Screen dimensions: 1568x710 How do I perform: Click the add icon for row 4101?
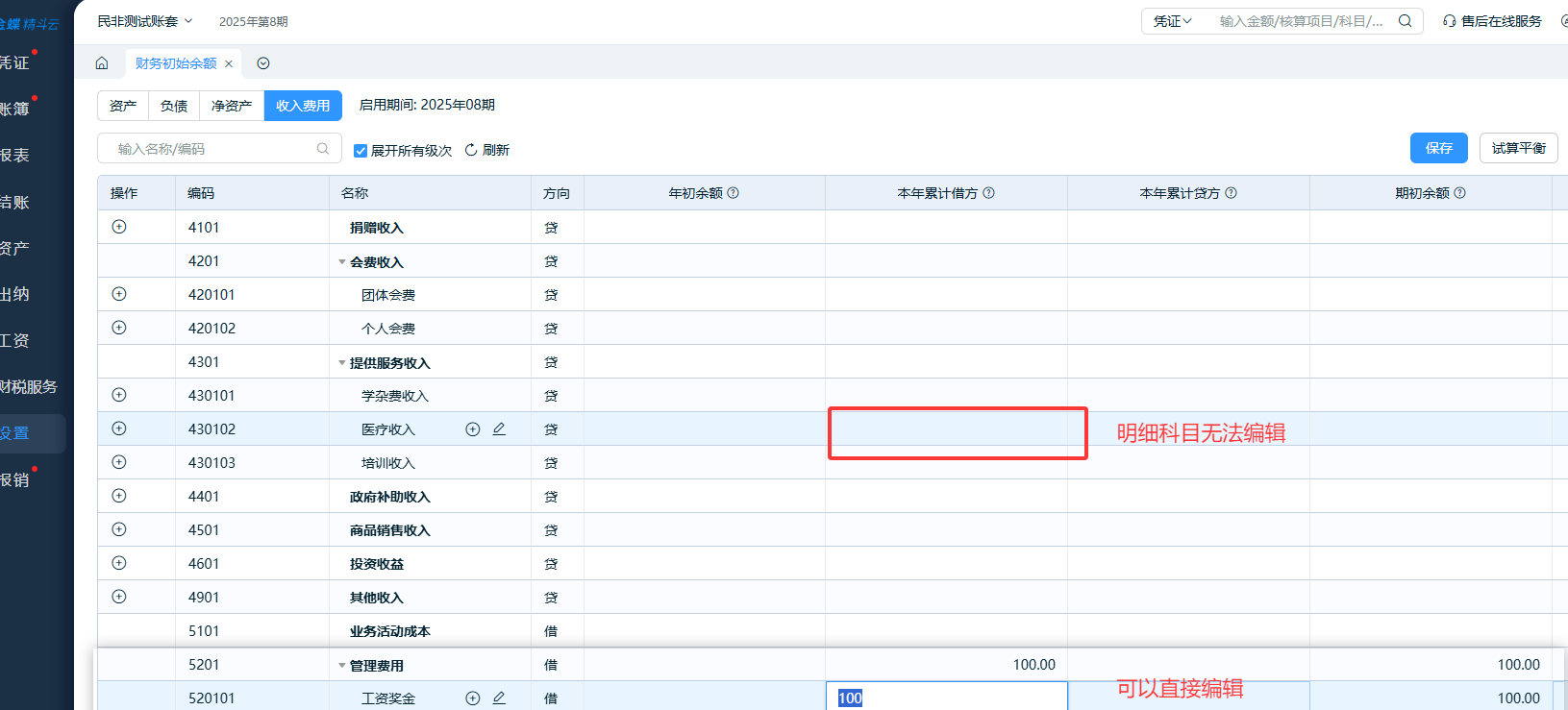tap(119, 227)
